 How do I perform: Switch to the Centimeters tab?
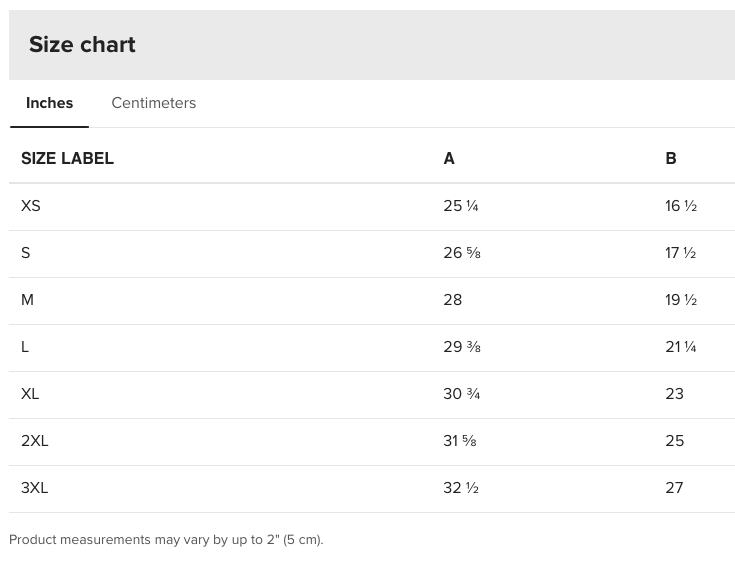pos(153,103)
